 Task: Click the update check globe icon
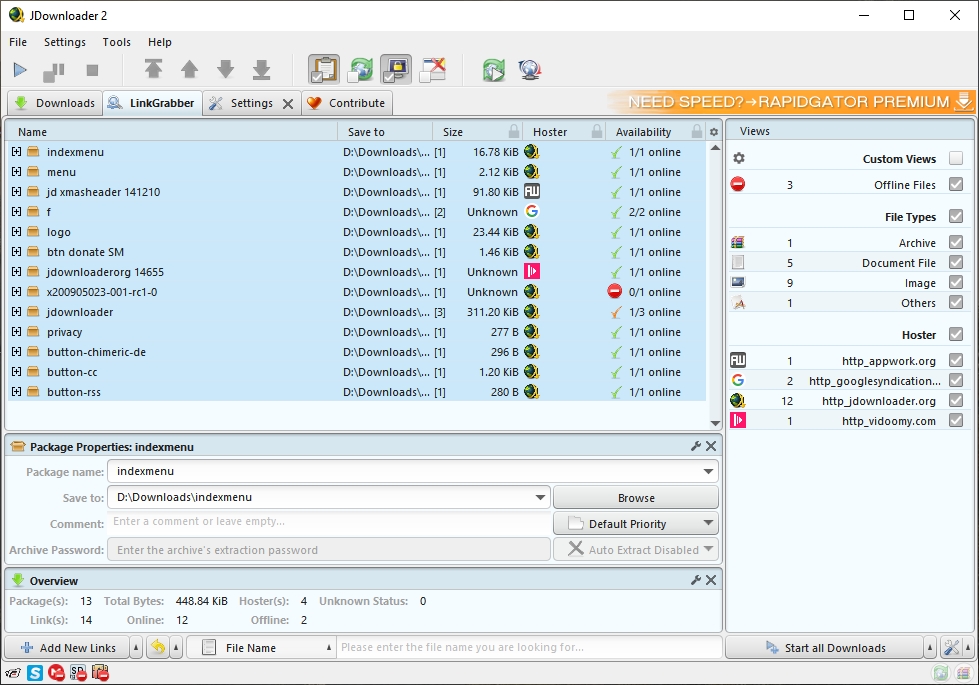coord(529,70)
